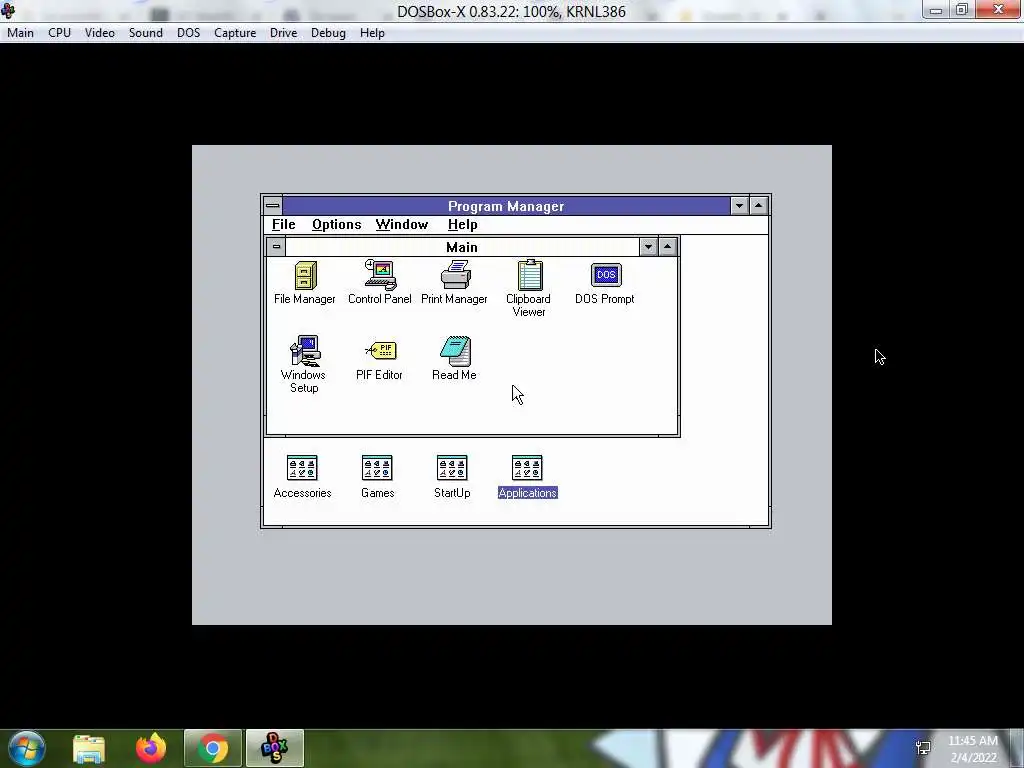
Task: Open Windows Explorer from taskbar
Action: click(89, 748)
